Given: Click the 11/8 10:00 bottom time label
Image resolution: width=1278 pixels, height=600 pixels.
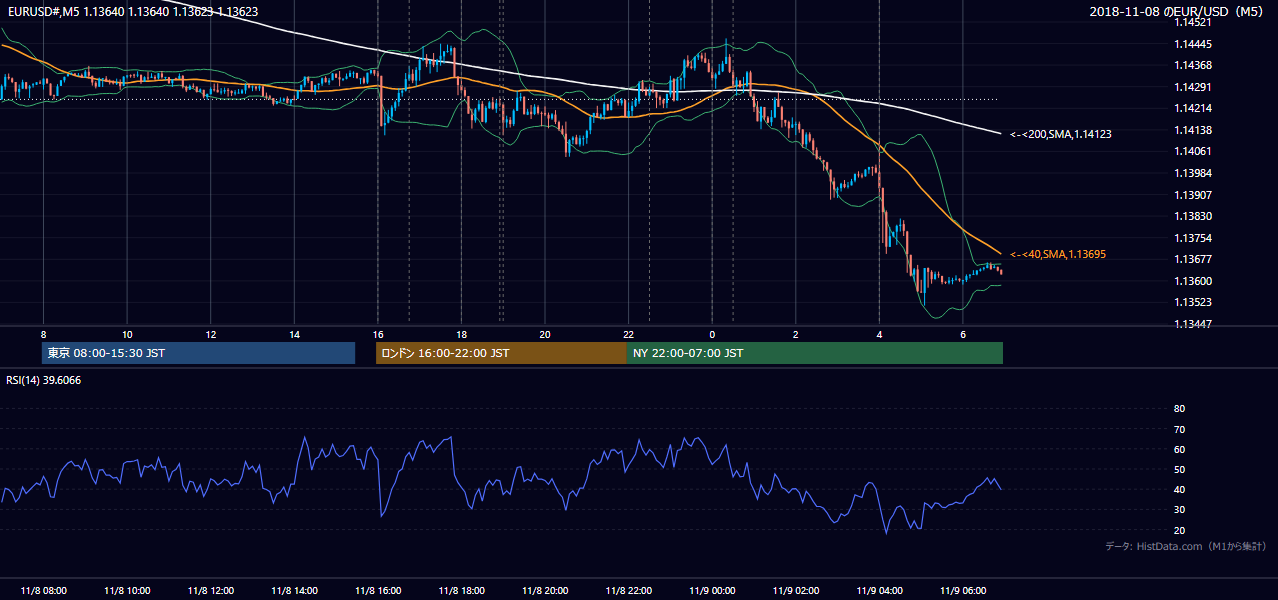Looking at the screenshot, I should pos(127,591).
